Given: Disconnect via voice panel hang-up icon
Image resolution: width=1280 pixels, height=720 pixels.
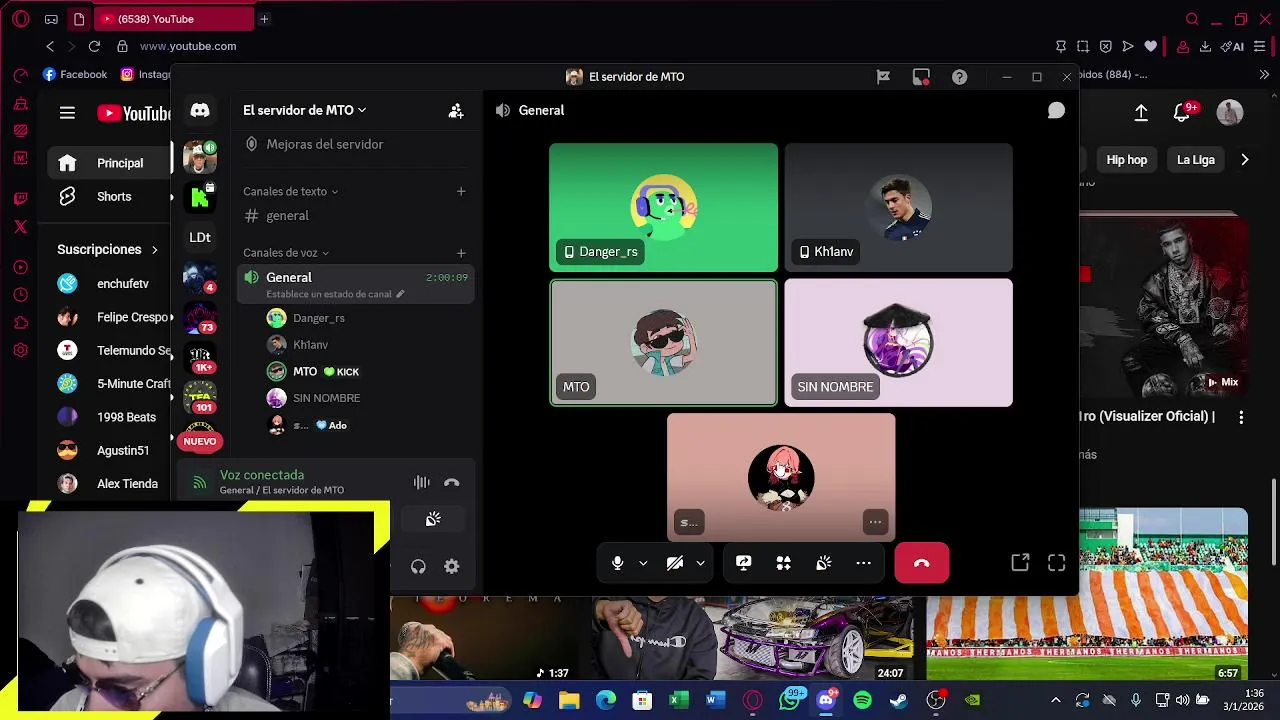Looking at the screenshot, I should 452,482.
